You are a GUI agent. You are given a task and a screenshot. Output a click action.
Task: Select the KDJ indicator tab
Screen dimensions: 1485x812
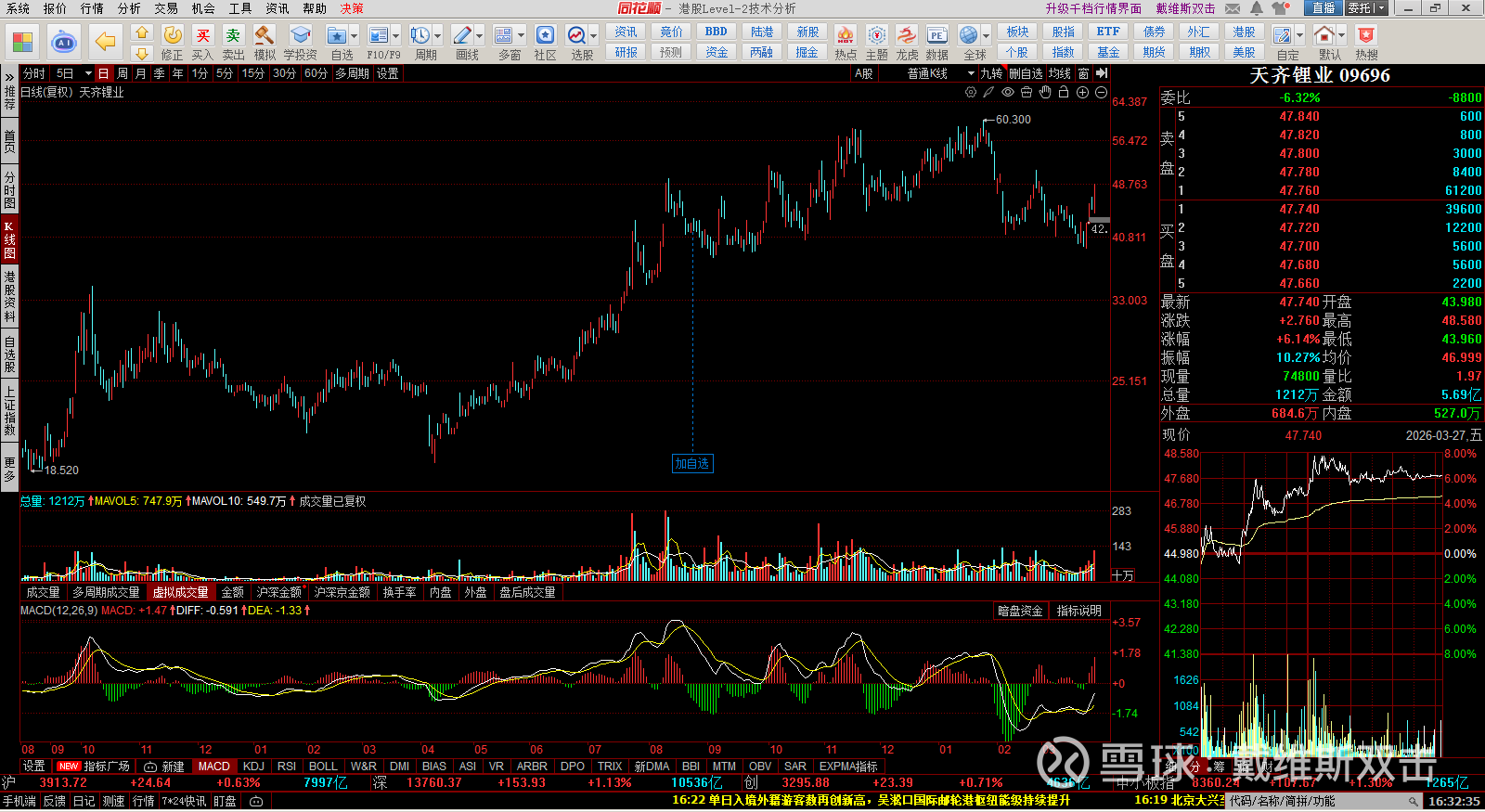253,767
